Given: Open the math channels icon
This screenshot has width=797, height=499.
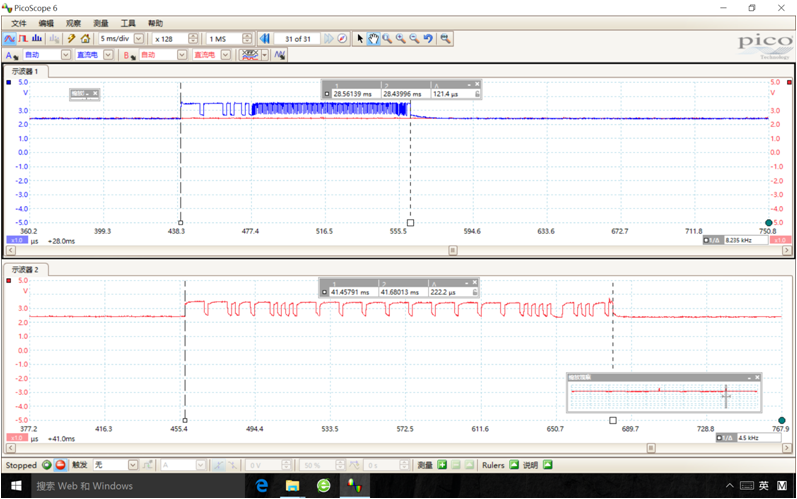Looking at the screenshot, I should point(250,55).
